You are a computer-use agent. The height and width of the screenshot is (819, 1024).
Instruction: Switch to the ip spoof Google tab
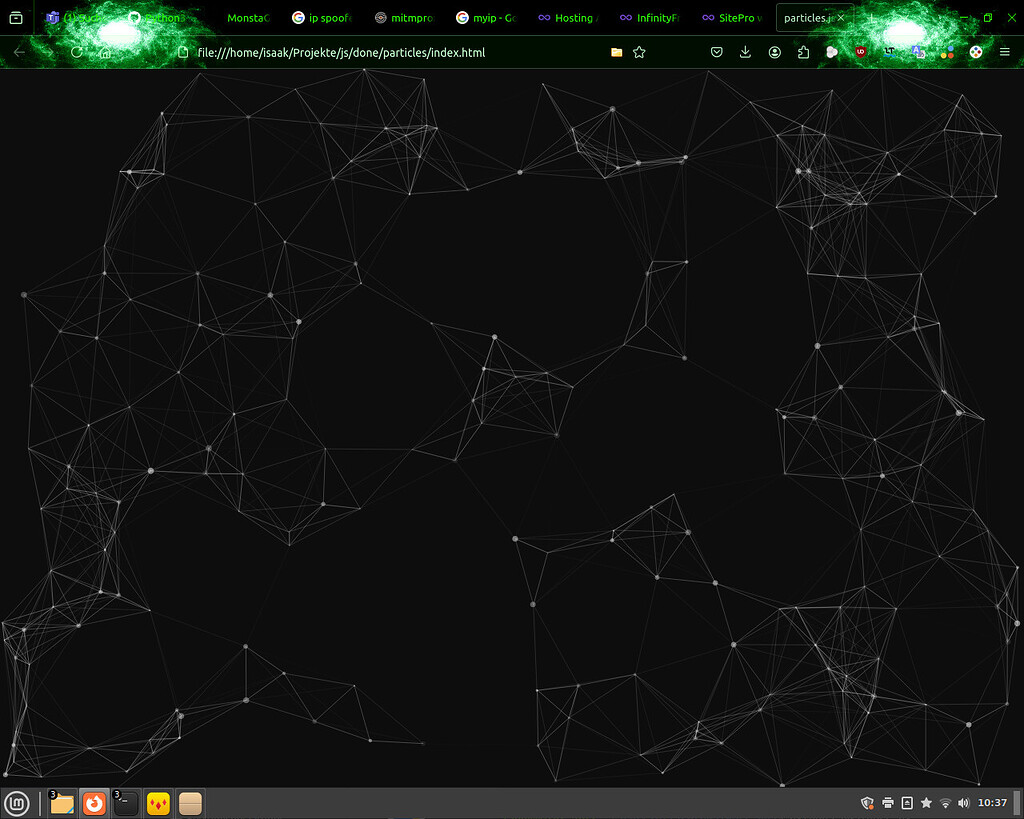pos(322,18)
